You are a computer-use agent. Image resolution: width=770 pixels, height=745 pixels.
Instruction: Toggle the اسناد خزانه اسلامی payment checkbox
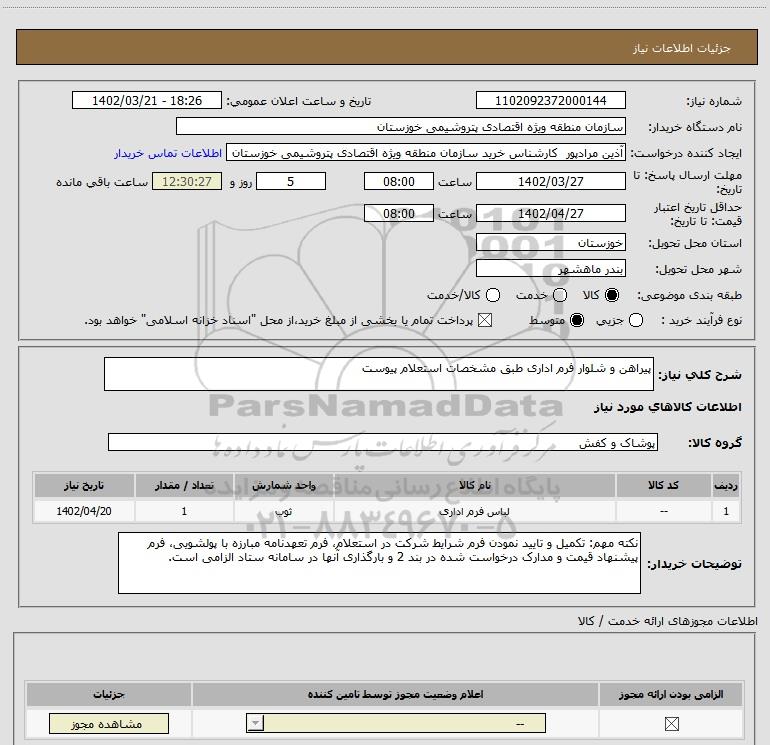(x=485, y=320)
